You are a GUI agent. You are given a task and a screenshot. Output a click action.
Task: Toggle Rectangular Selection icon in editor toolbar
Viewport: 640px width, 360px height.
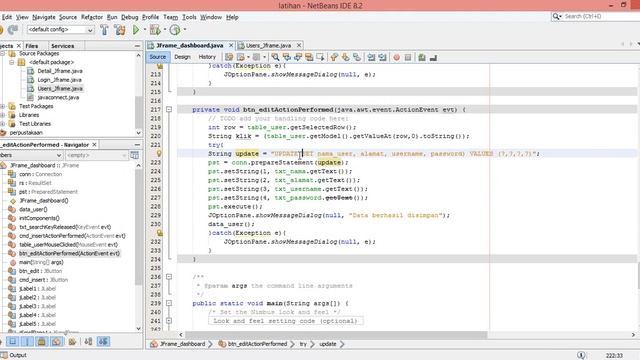(320, 57)
